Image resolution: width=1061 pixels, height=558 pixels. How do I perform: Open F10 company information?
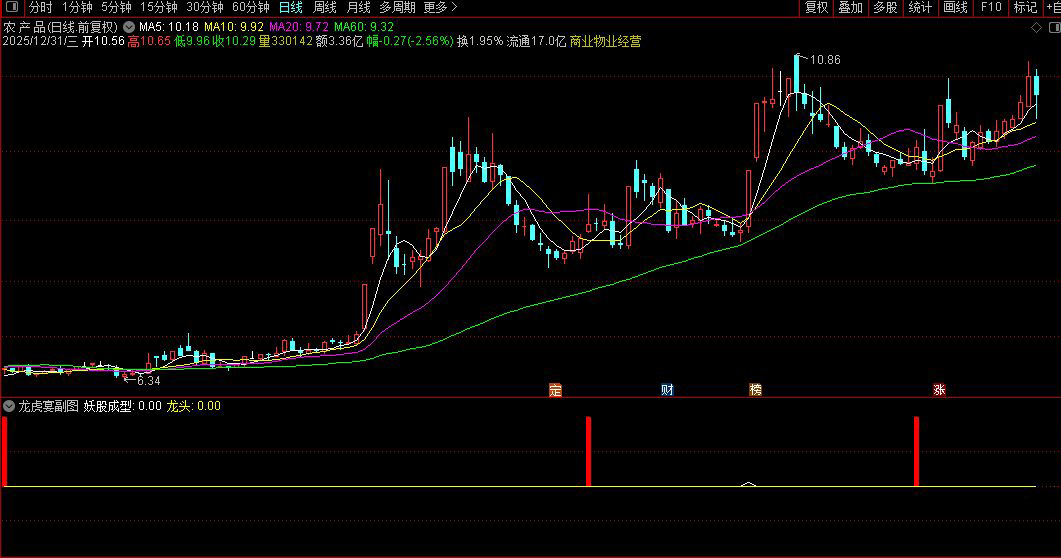pos(991,7)
